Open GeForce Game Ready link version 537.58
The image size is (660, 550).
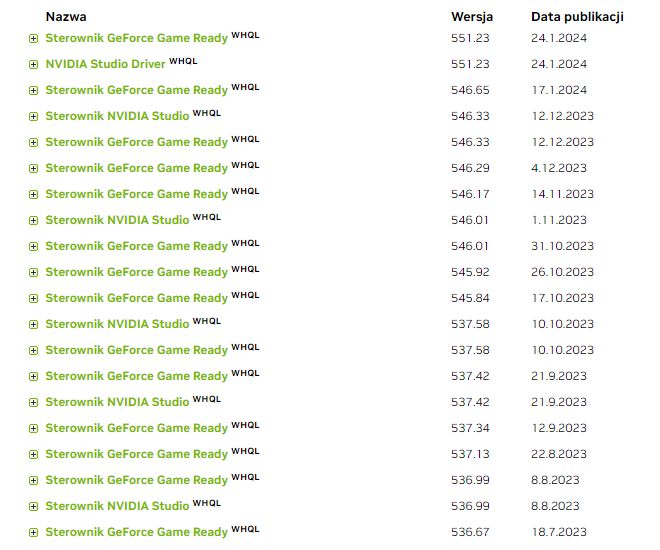click(x=136, y=350)
